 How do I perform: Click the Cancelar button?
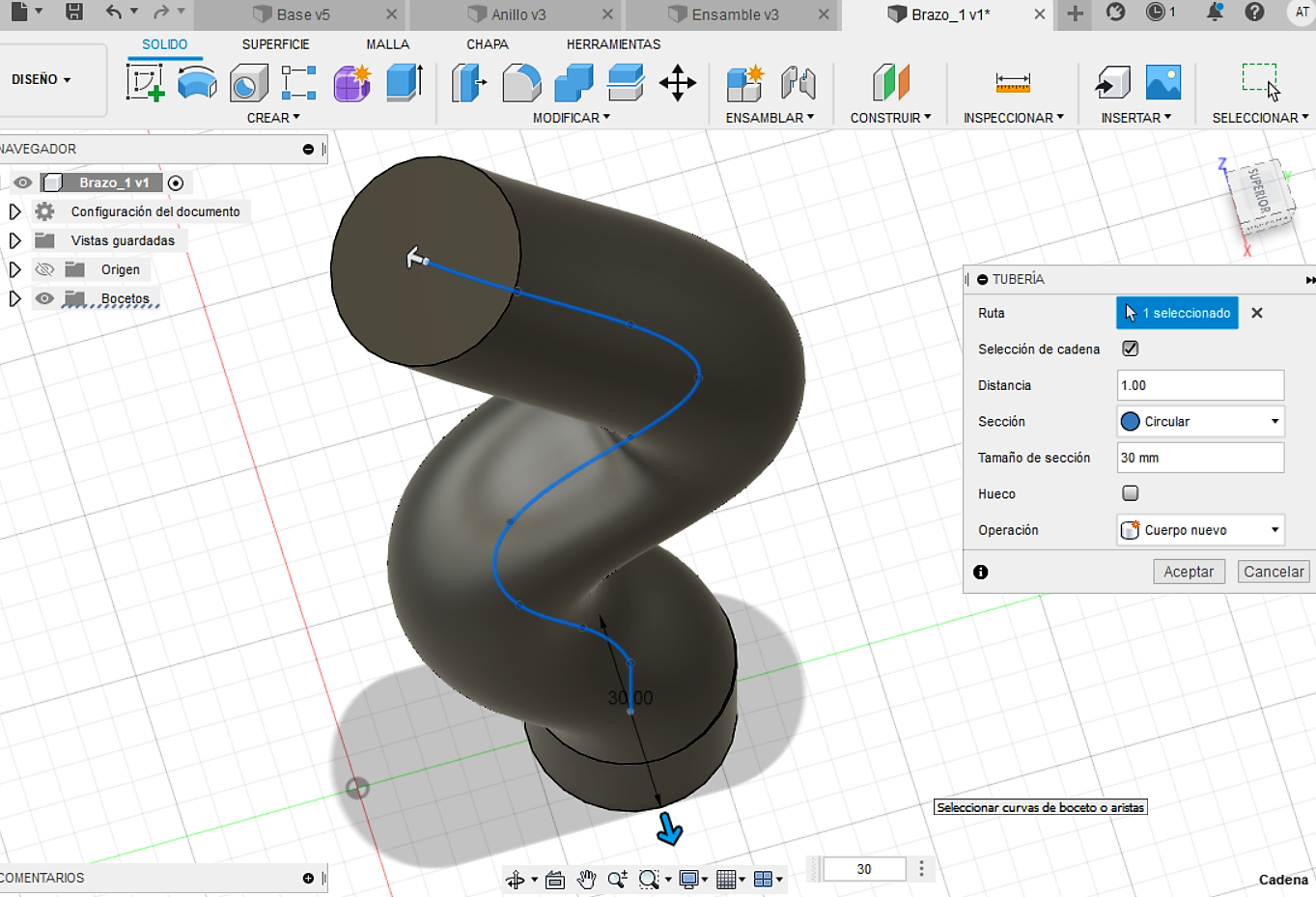coord(1274,572)
